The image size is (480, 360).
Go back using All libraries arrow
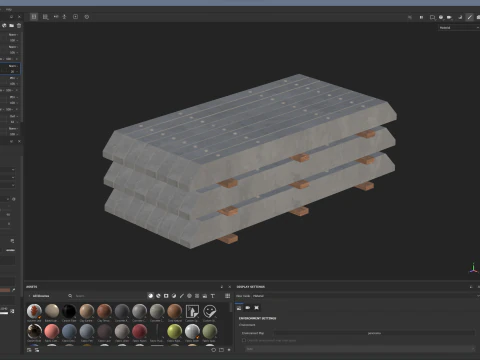click(29, 296)
